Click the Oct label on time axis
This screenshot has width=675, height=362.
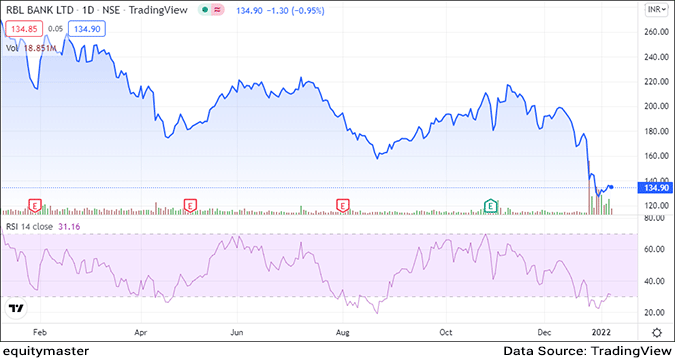tap(446, 332)
